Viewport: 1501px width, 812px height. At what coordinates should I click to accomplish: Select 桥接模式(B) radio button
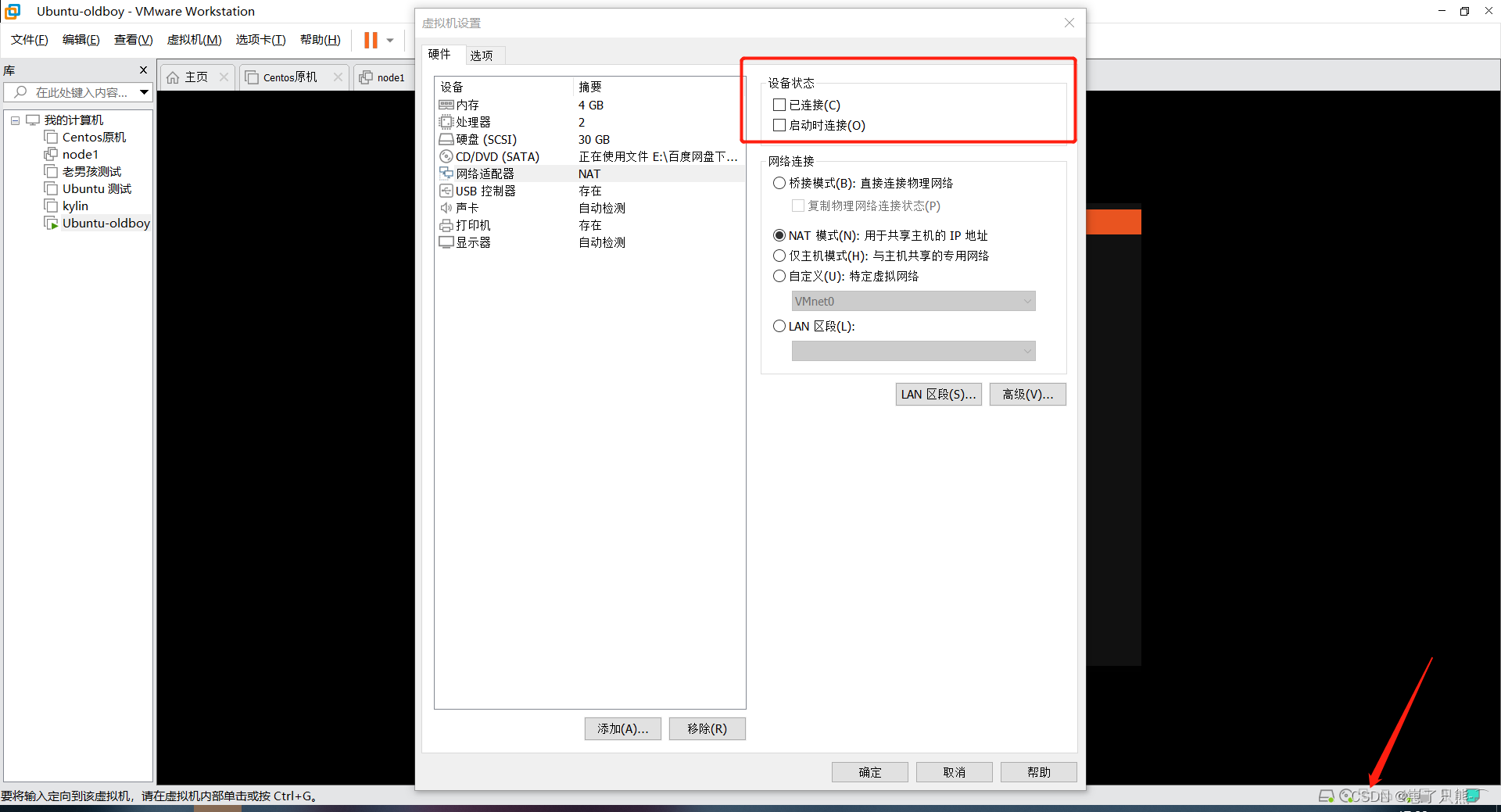tap(779, 183)
